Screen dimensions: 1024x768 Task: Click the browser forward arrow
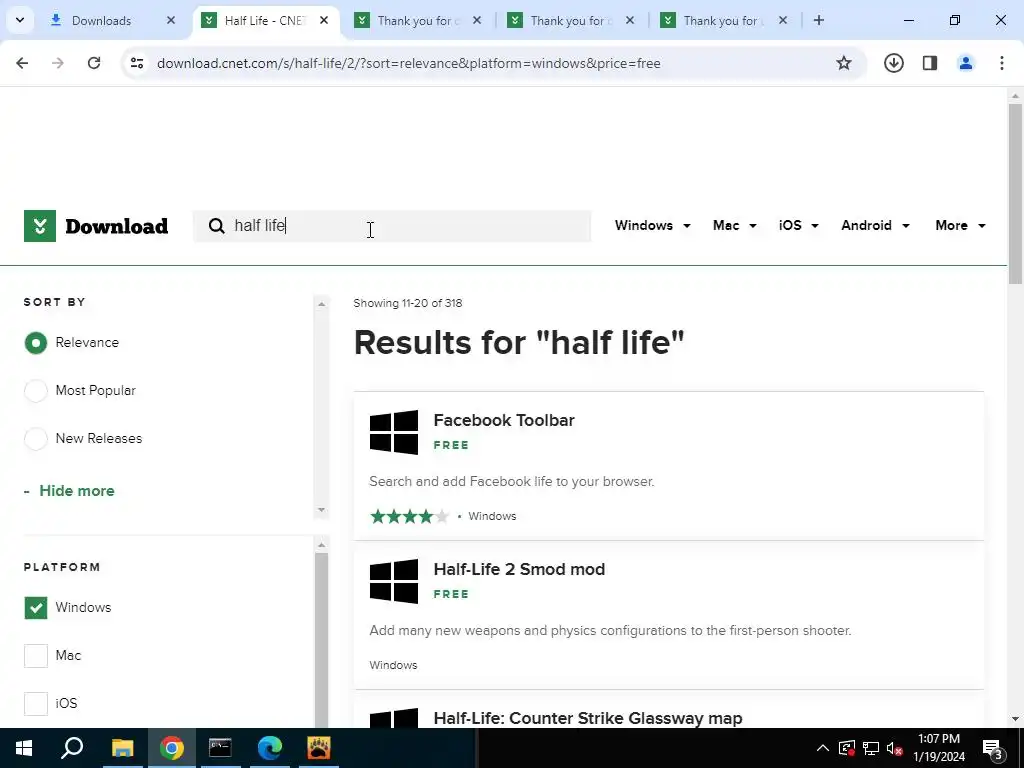(x=58, y=63)
